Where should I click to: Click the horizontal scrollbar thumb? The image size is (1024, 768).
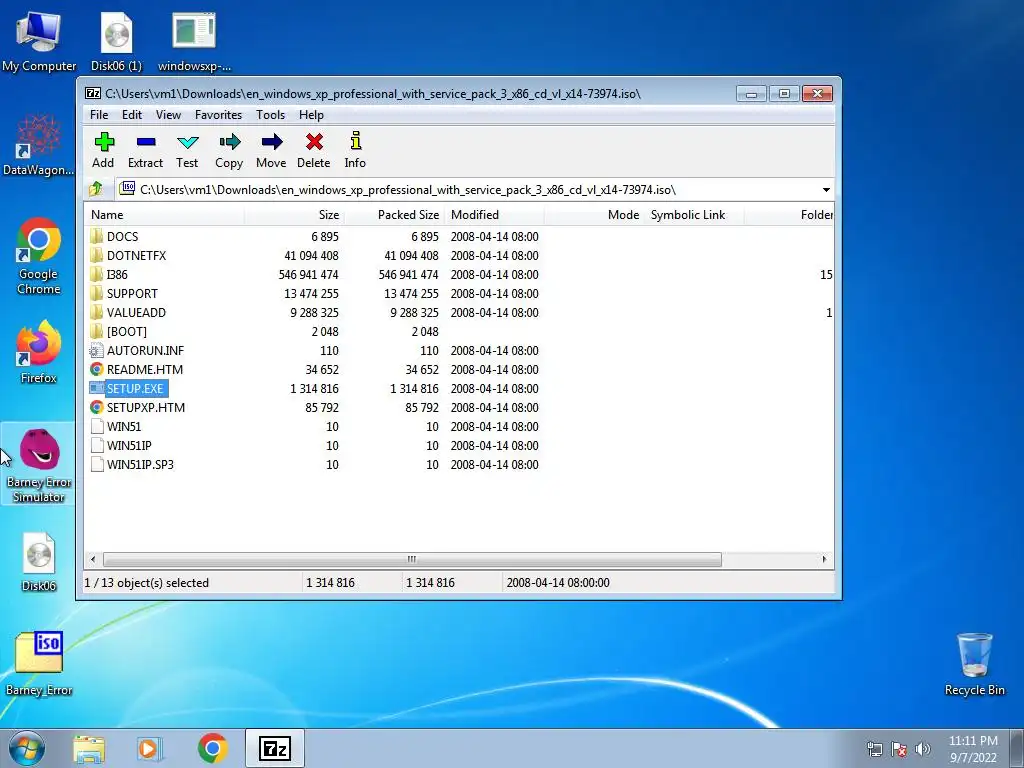(412, 560)
